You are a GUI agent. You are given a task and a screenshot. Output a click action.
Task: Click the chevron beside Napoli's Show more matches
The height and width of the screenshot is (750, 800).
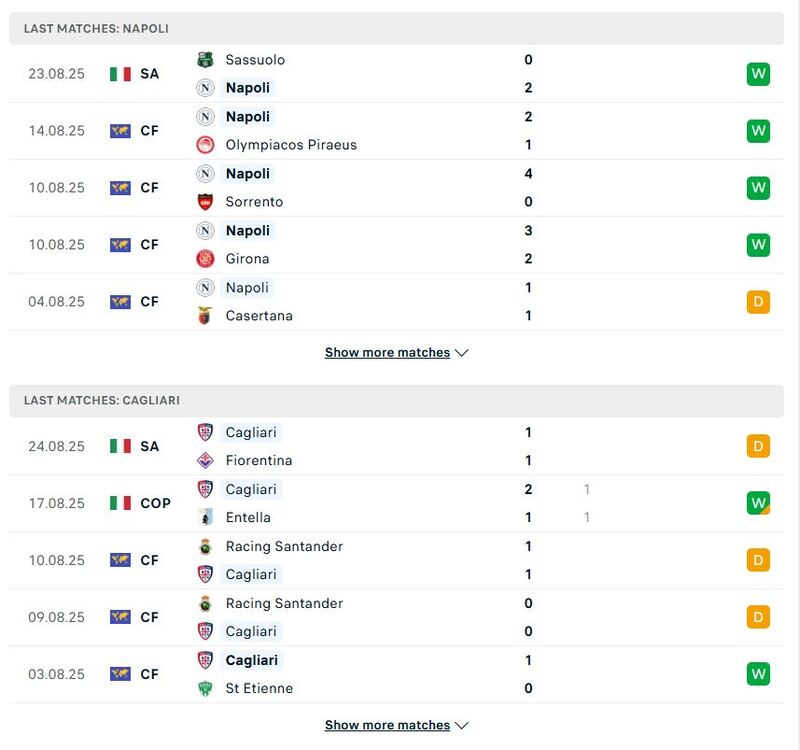click(x=461, y=353)
